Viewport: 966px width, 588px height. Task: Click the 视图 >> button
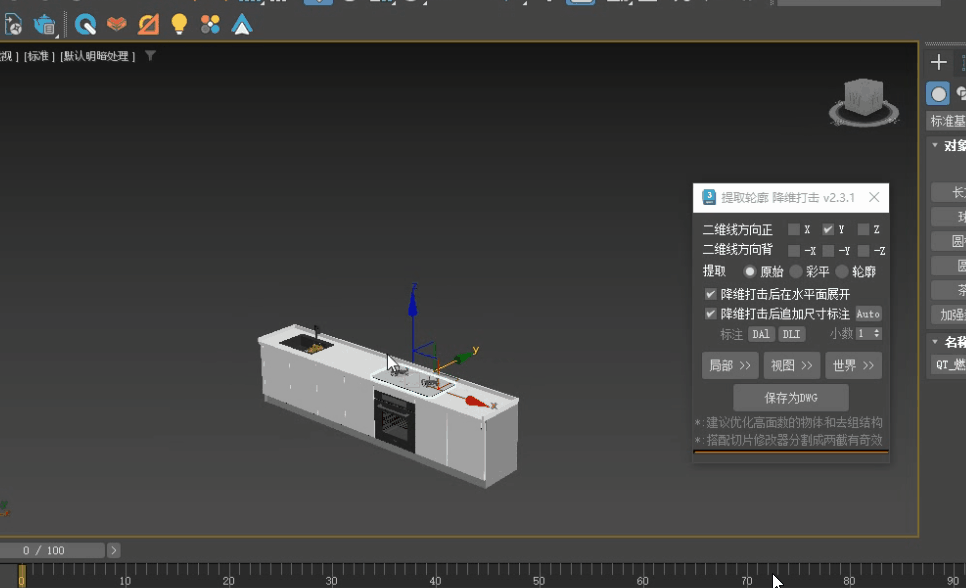791,365
